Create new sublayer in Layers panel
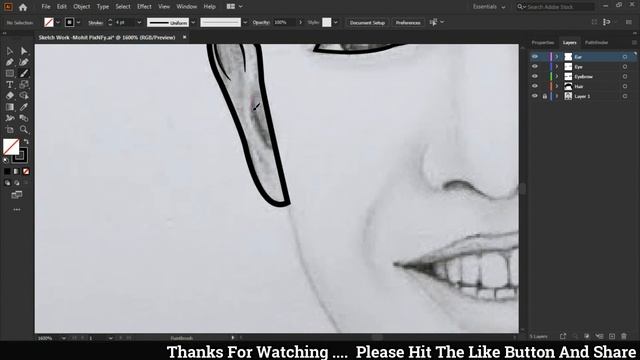Viewport: 640px width, 360px height. pos(599,336)
